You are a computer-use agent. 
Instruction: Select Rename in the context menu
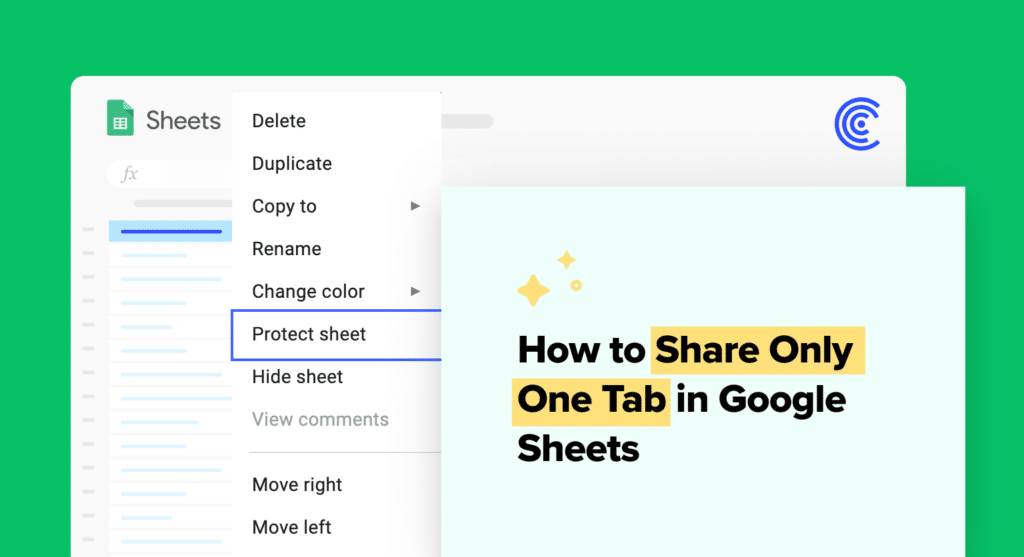[x=287, y=249]
